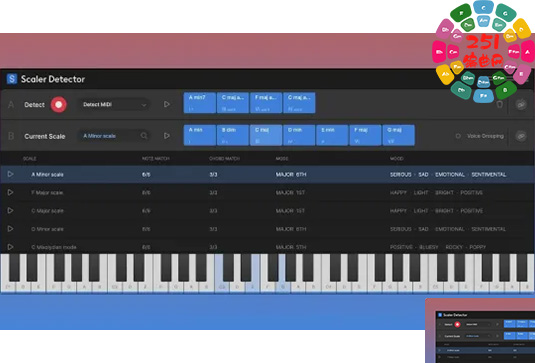Viewport: 535px width, 363px height.
Task: Play the highlighted C3 piano key
Action: (x=222, y=287)
